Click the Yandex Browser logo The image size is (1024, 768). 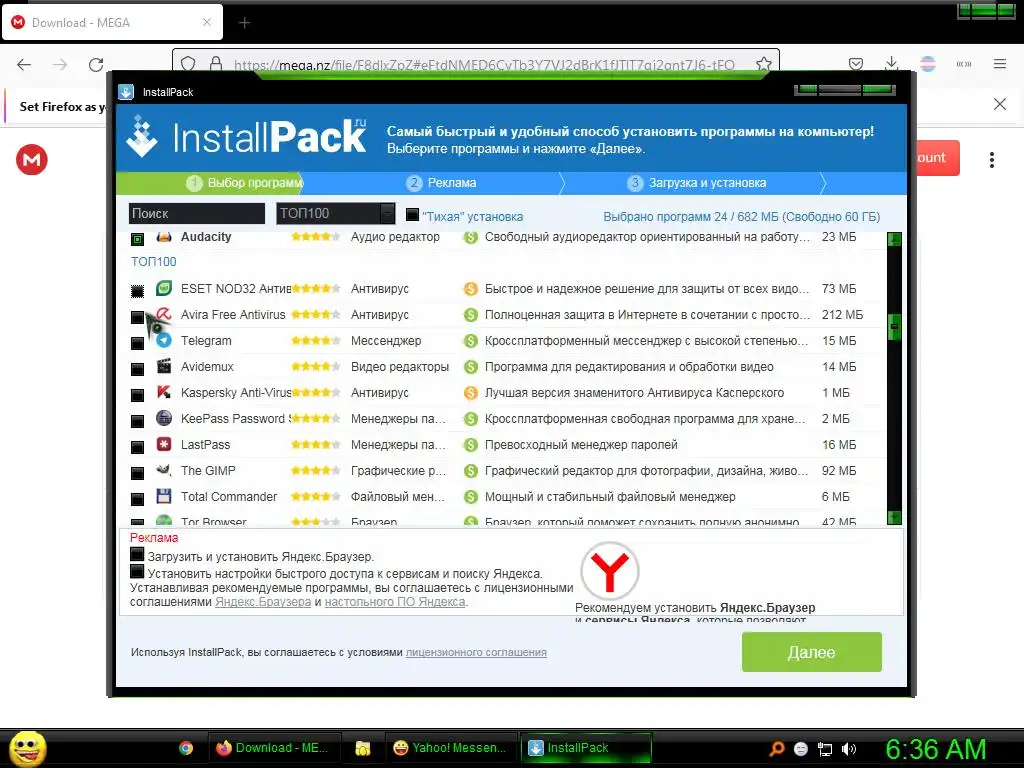point(610,570)
